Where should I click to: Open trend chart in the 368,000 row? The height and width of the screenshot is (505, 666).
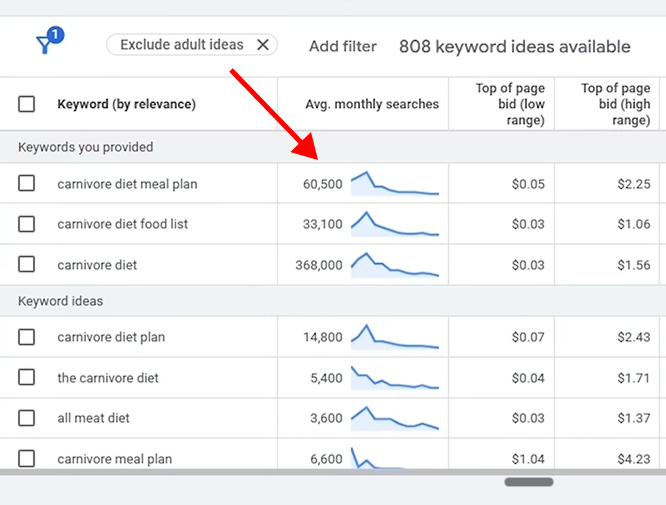395,265
